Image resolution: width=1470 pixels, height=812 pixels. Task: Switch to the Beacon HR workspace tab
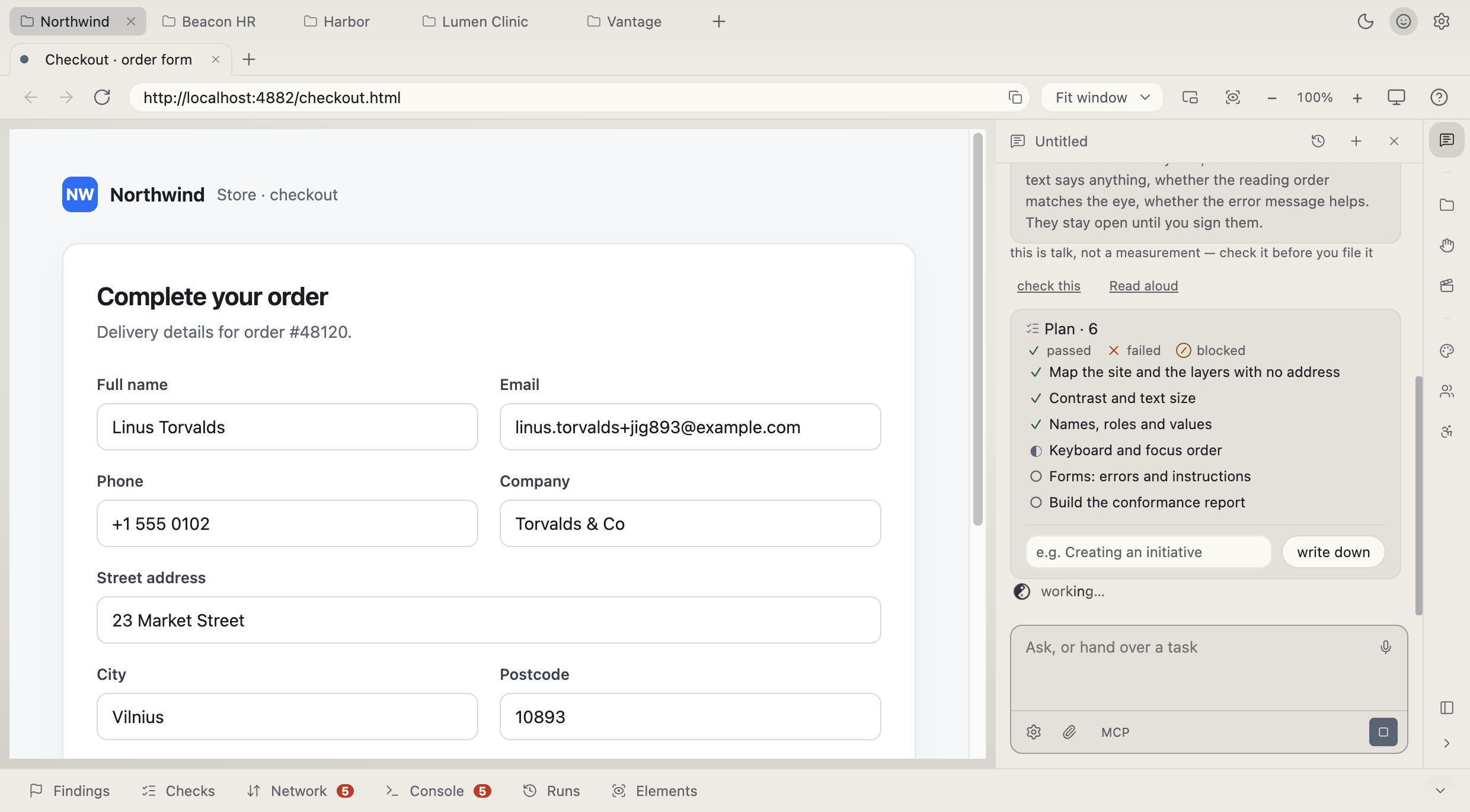pyautogui.click(x=209, y=21)
